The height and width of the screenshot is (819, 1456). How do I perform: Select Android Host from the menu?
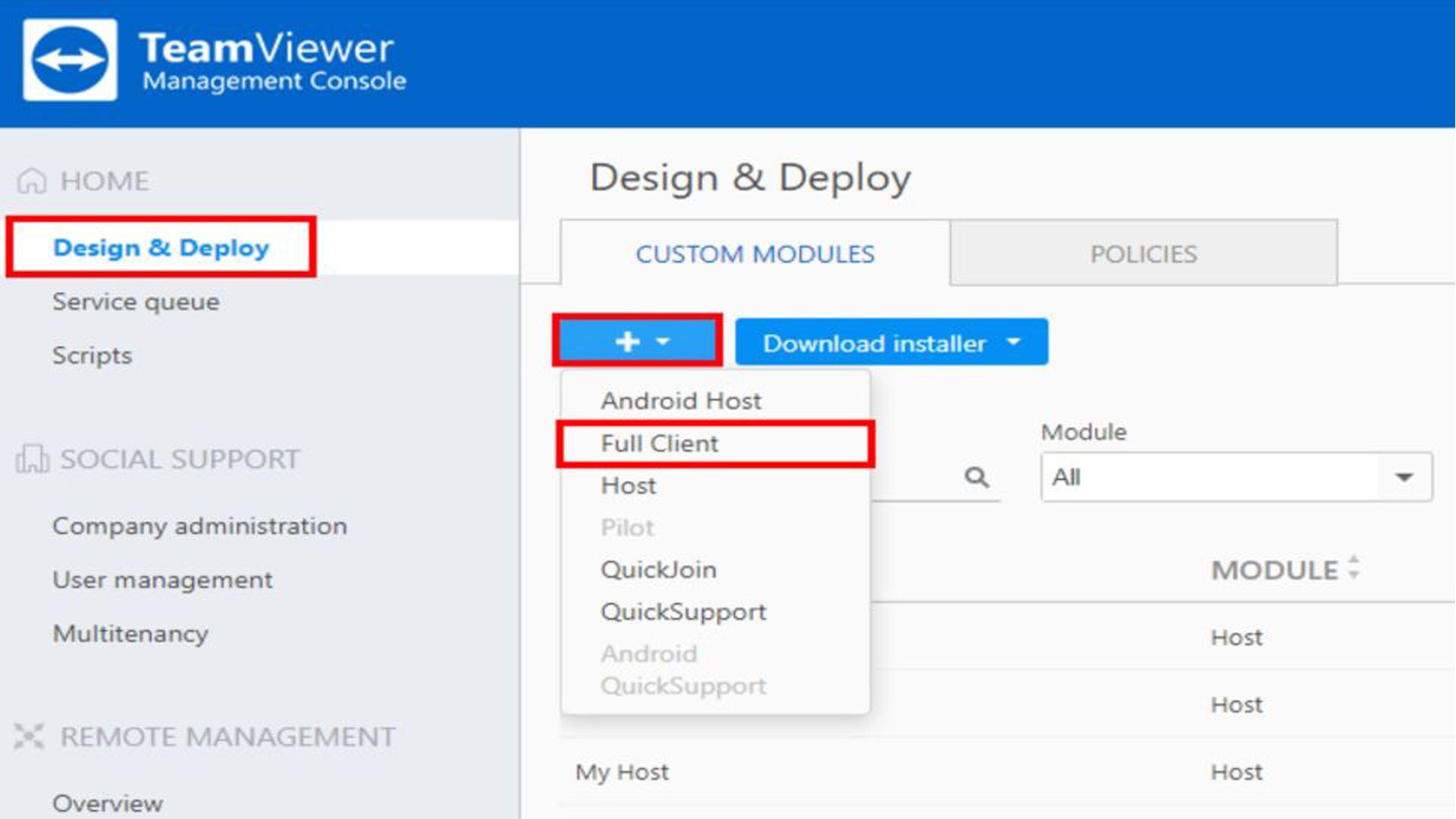point(680,400)
